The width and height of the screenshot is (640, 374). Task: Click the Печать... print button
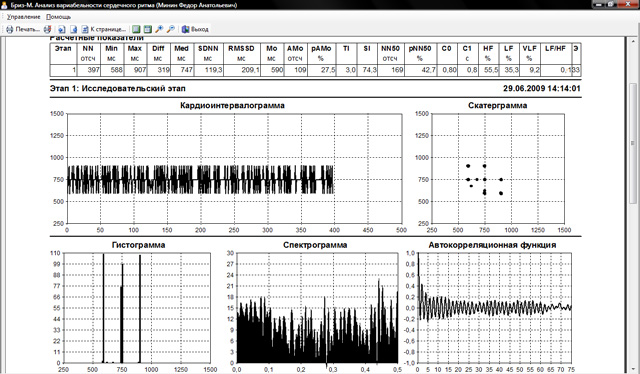pyautogui.click(x=23, y=29)
